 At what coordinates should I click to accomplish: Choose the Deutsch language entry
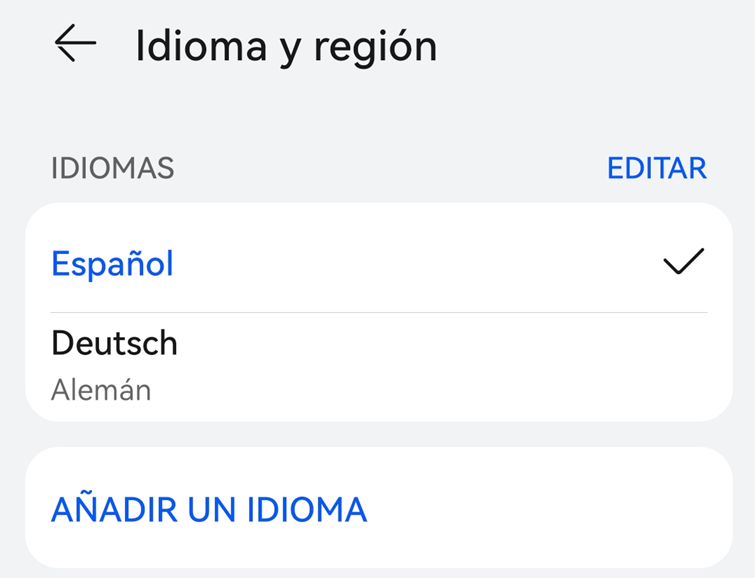114,344
